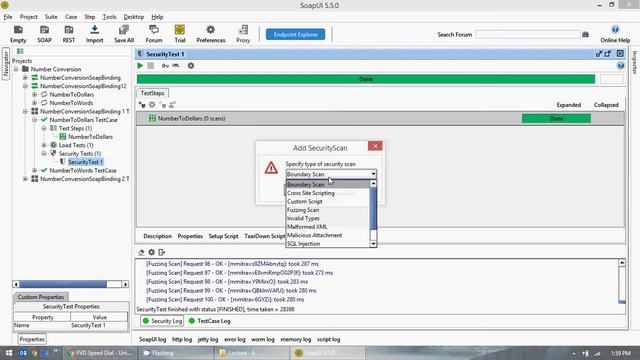Choose SQL Injection from the list
Viewport: 640px width, 360px height.
coord(327,244)
